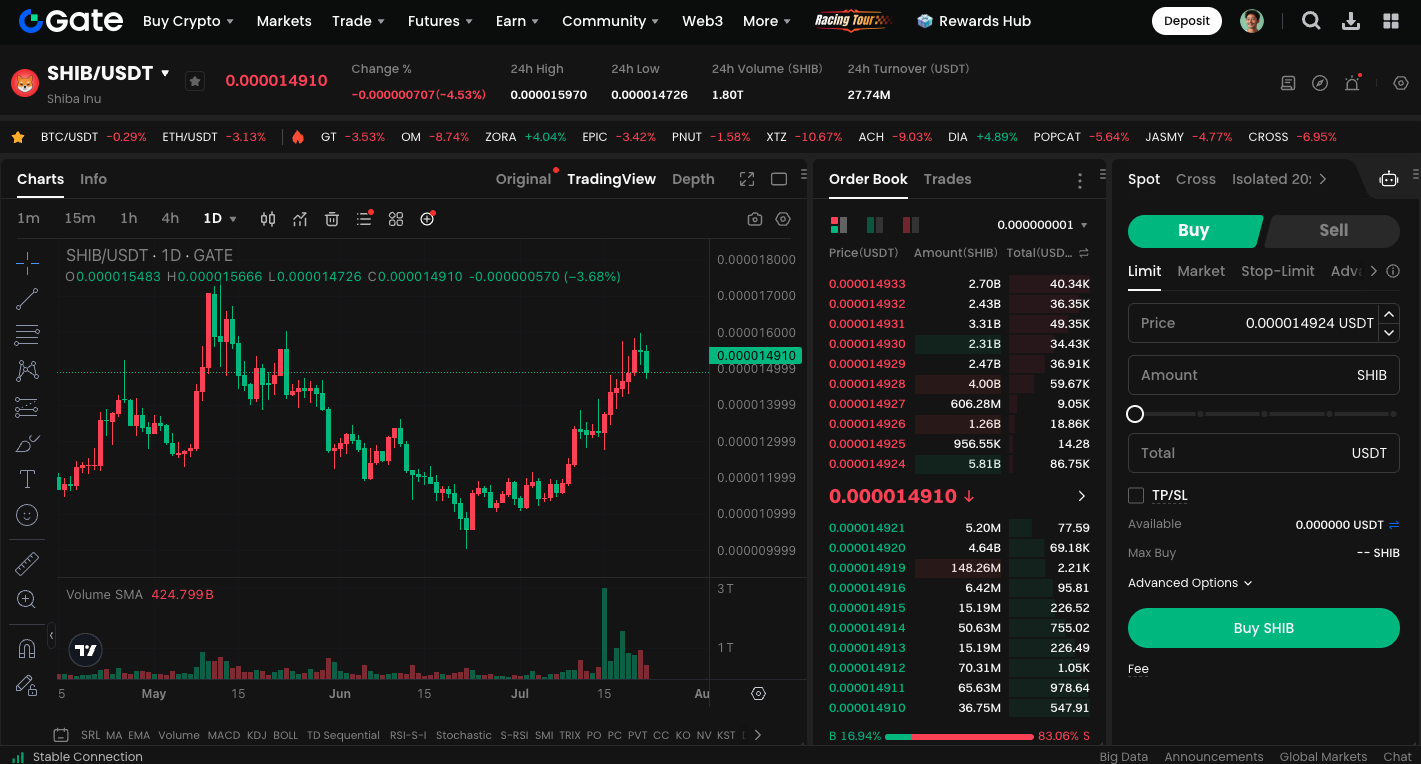Image resolution: width=1421 pixels, height=764 pixels.
Task: Show both buy and sell orders view
Action: coord(838,225)
